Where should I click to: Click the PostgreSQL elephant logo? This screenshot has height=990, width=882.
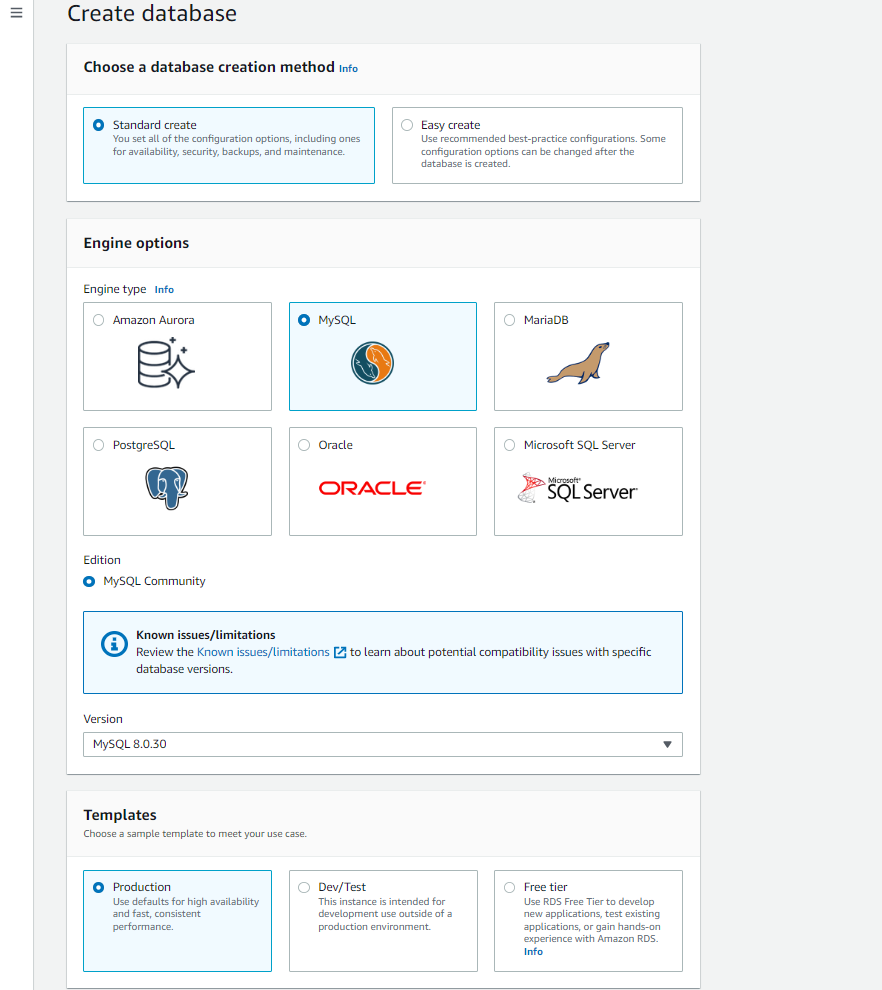click(167, 488)
